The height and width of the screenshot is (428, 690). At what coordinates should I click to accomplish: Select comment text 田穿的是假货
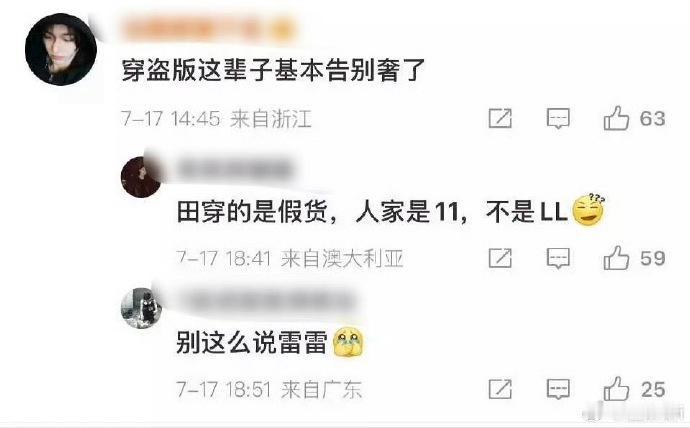click(252, 212)
